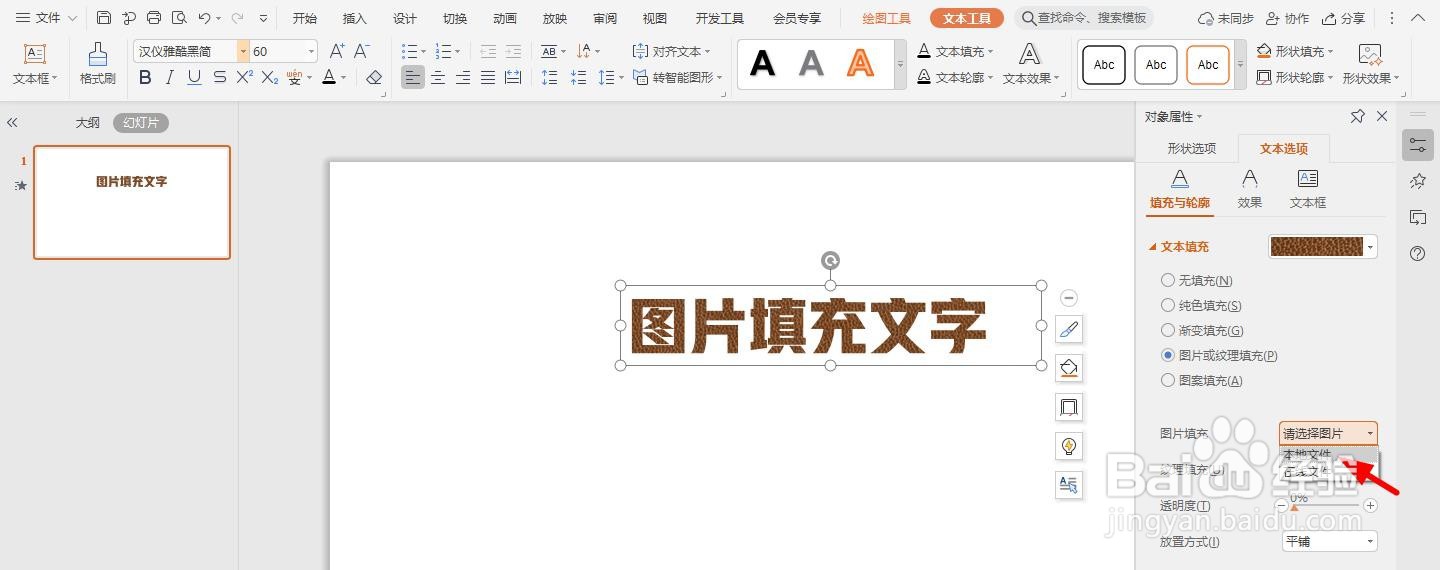Select 无填充 radio option
Image resolution: width=1440 pixels, height=570 pixels.
(x=1197, y=281)
